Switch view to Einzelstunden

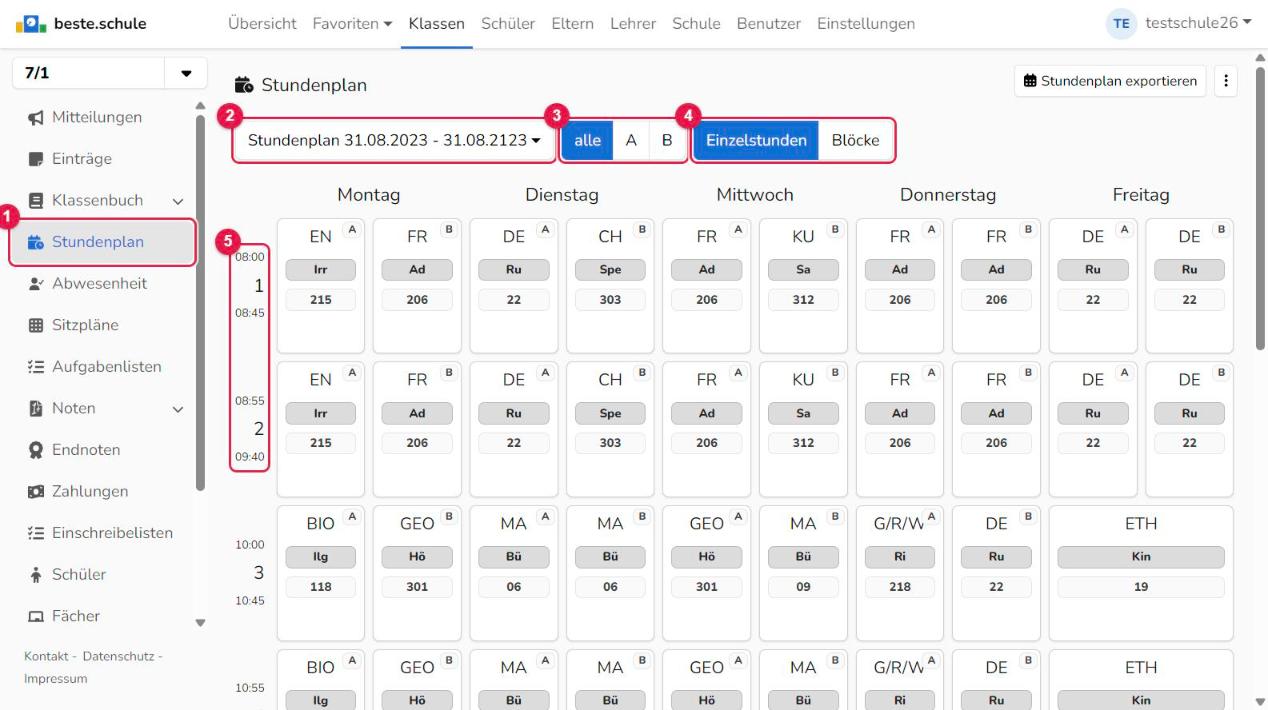coord(756,141)
